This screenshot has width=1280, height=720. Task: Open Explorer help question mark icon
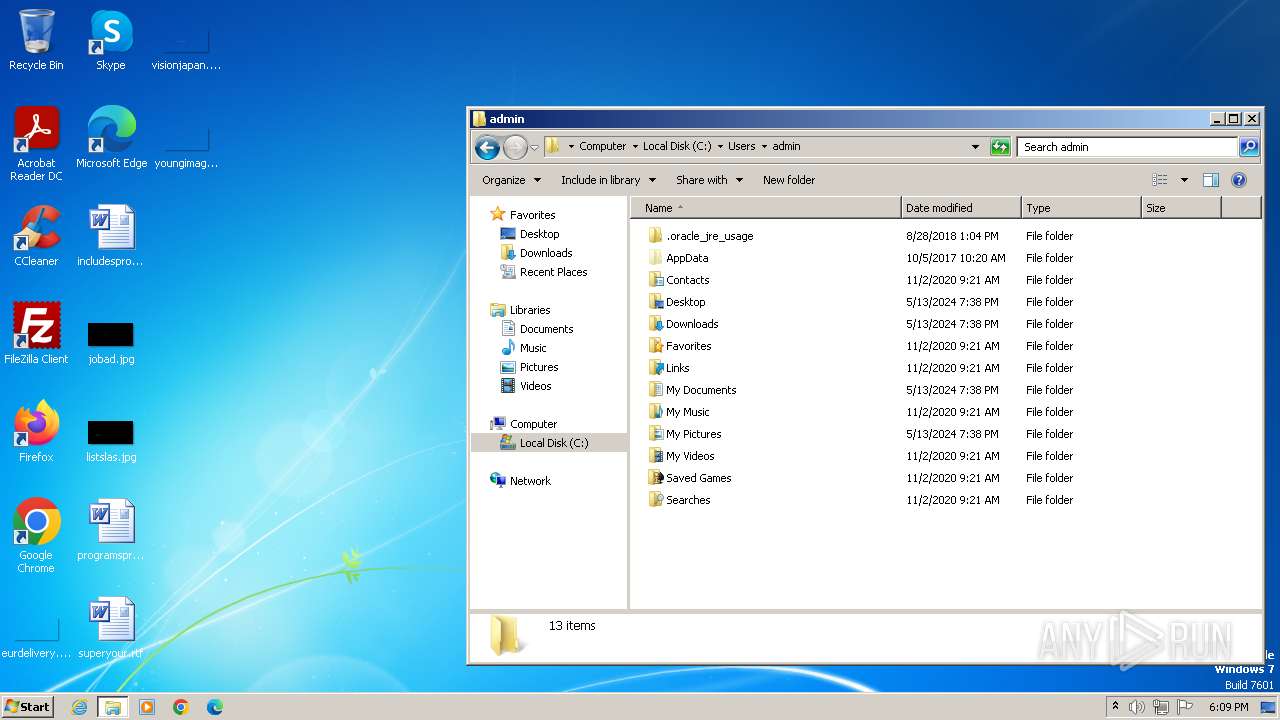click(x=1239, y=180)
